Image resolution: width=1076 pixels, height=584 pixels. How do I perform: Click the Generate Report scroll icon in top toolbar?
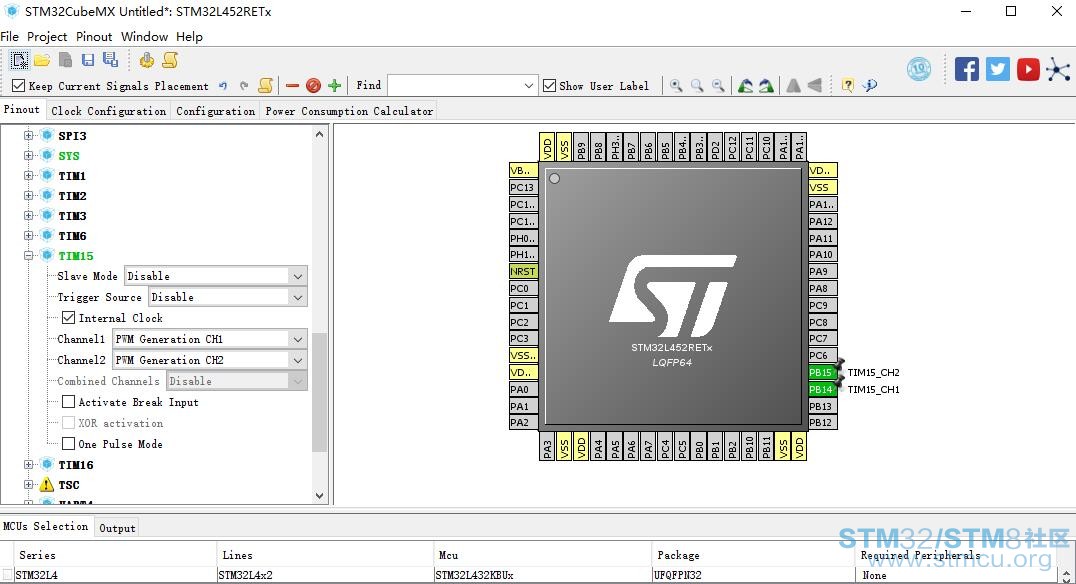click(170, 60)
